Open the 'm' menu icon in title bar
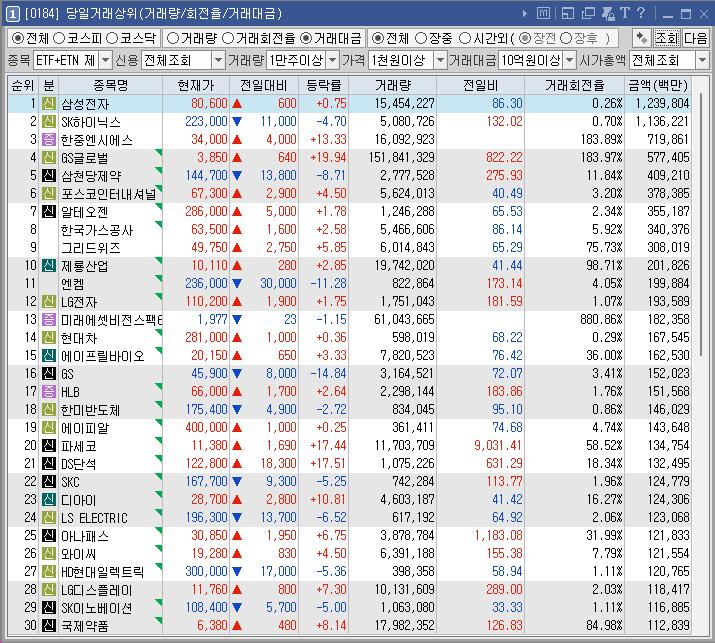 click(543, 13)
